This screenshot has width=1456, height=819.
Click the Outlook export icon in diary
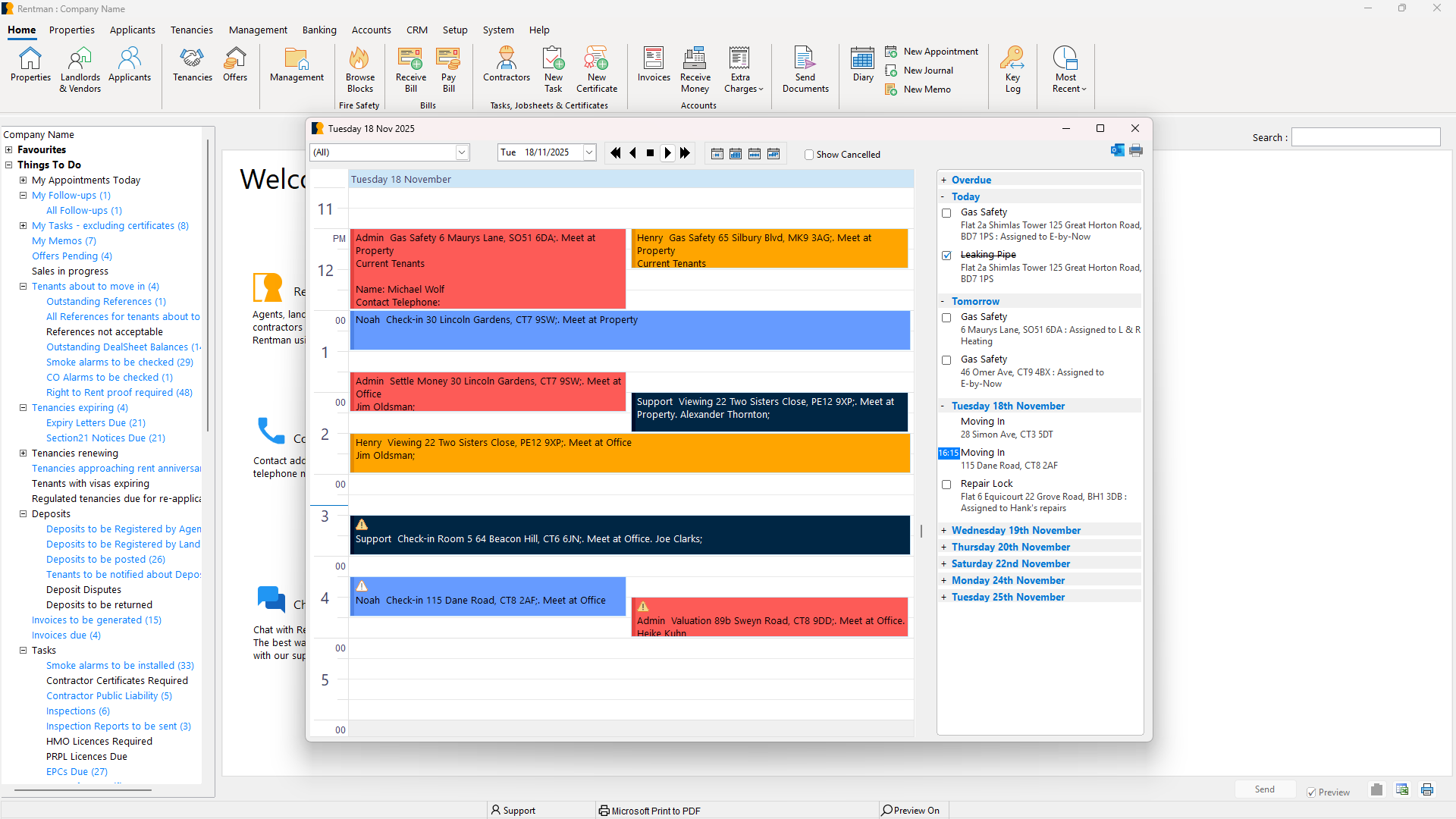pyautogui.click(x=1117, y=151)
